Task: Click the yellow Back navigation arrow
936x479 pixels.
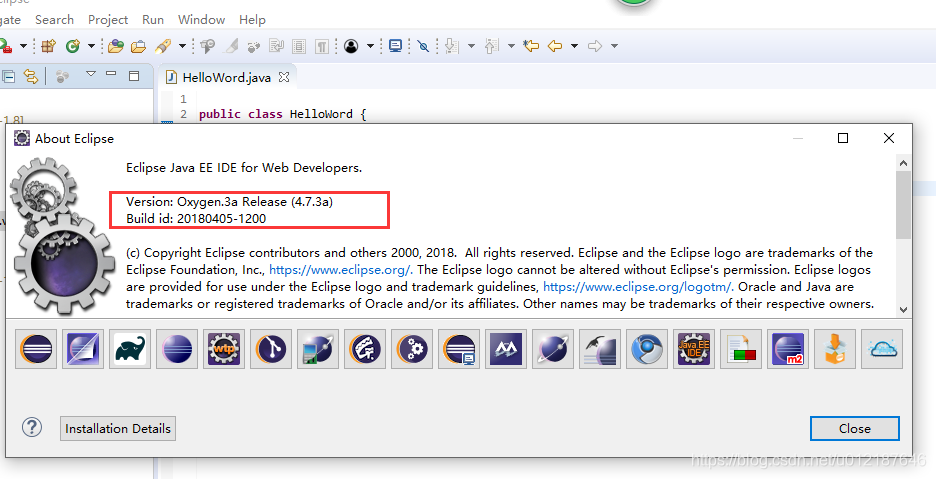Action: pos(555,46)
